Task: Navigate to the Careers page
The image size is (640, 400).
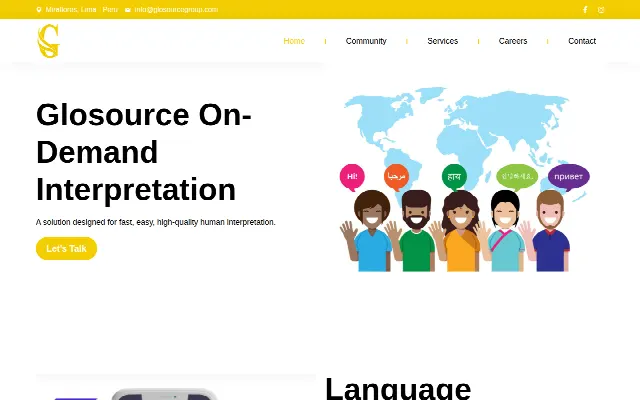Action: point(513,41)
